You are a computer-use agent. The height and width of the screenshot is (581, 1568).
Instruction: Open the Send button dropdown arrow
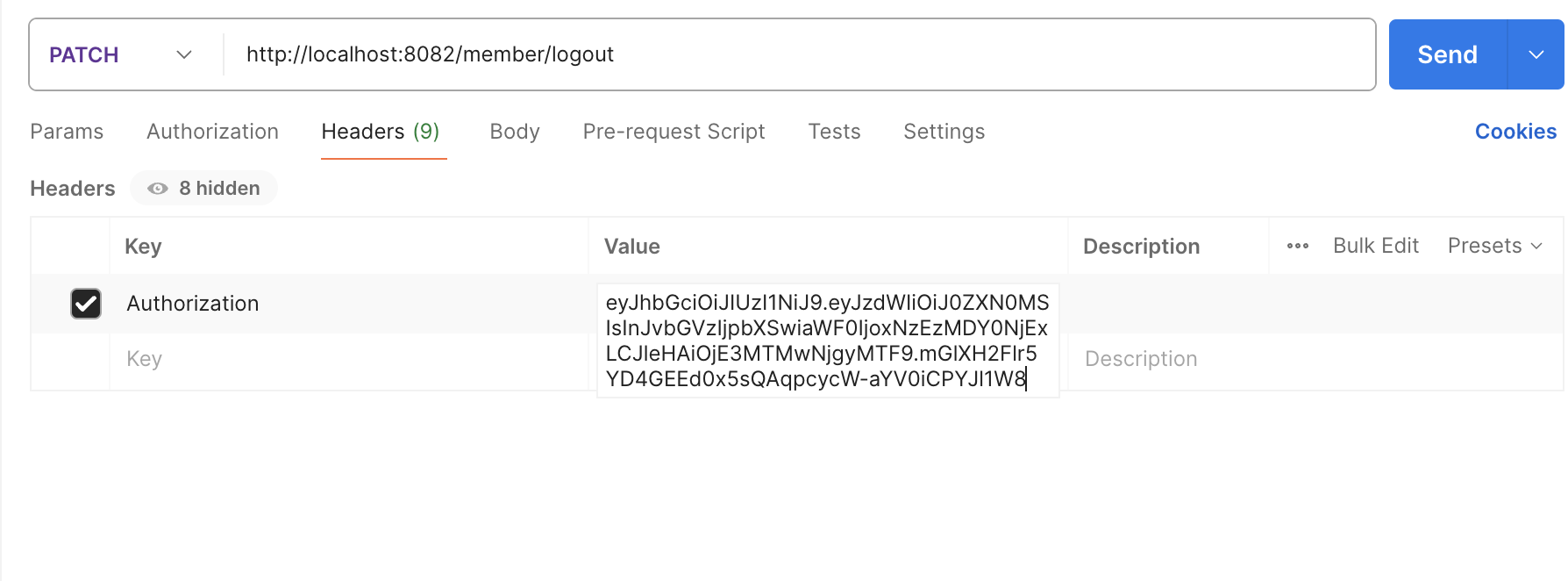click(1536, 54)
